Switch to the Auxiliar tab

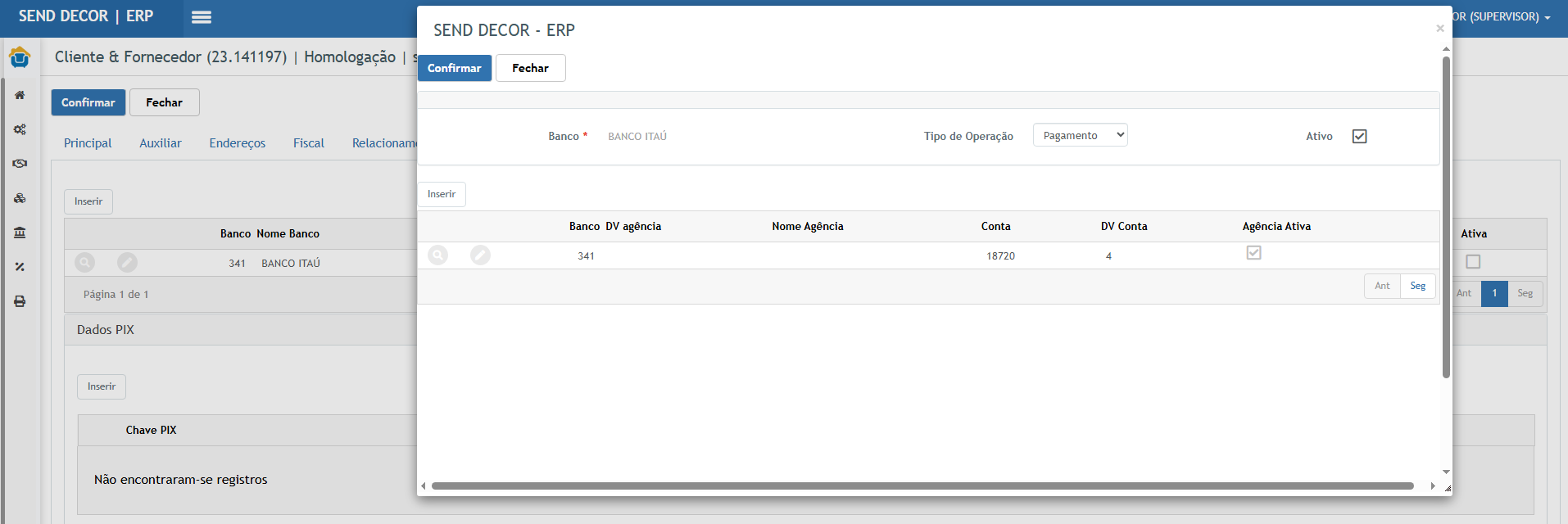click(x=161, y=143)
